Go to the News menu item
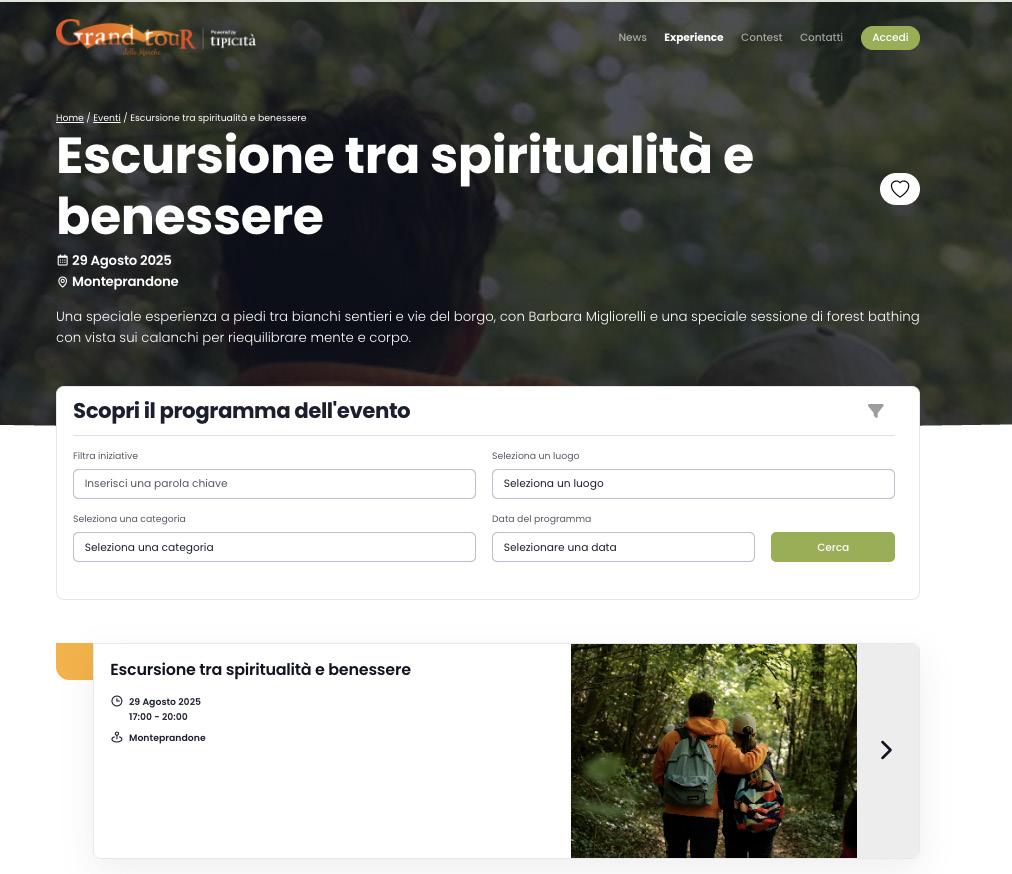 (632, 37)
